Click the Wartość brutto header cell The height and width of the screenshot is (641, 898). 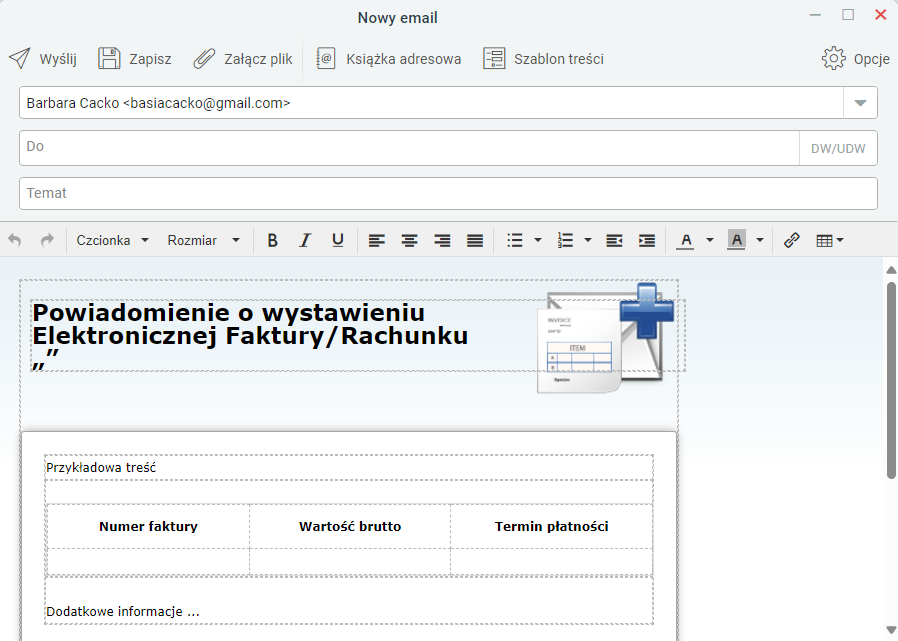click(x=350, y=526)
